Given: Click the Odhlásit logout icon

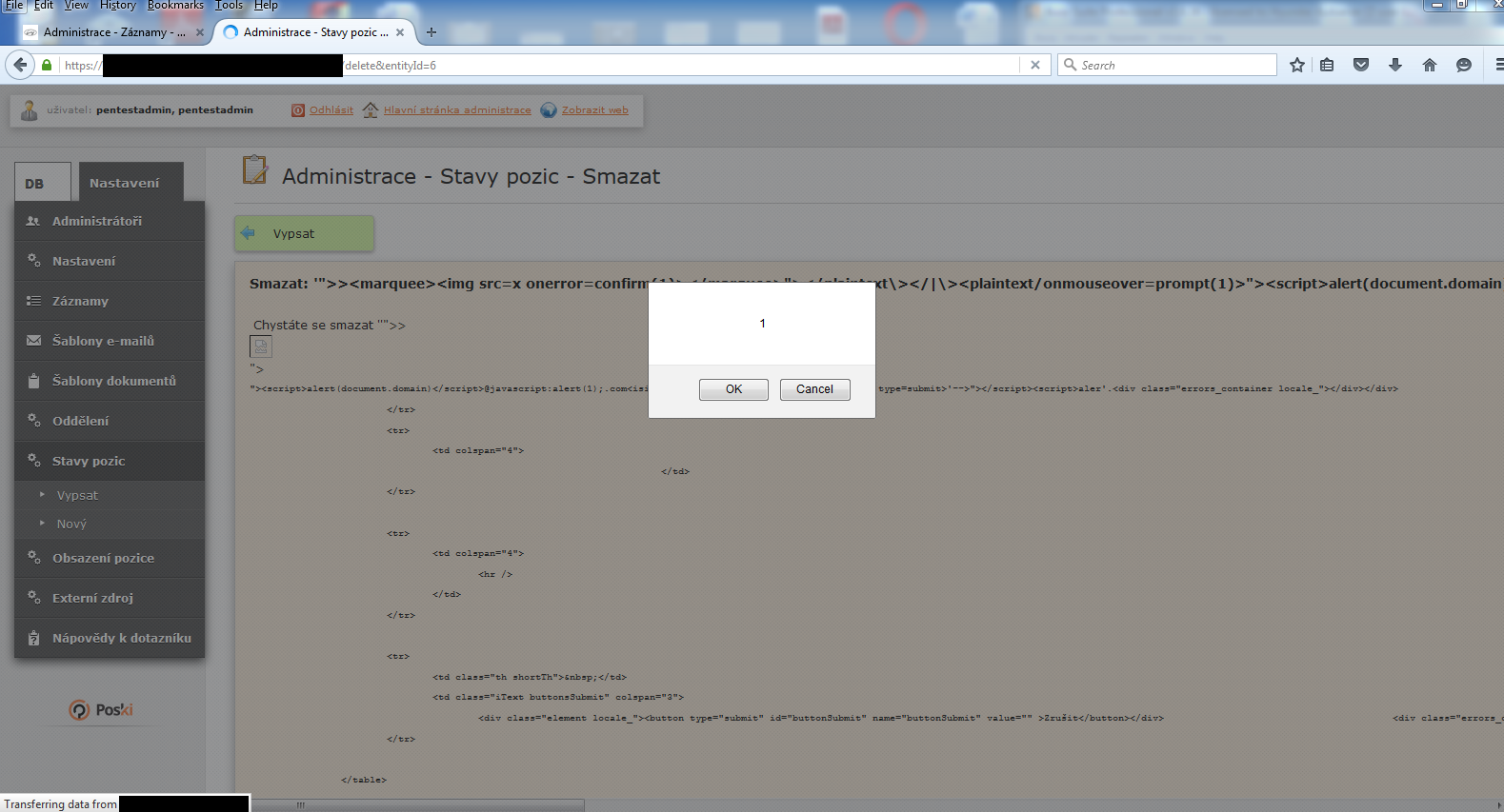Looking at the screenshot, I should click(x=298, y=110).
